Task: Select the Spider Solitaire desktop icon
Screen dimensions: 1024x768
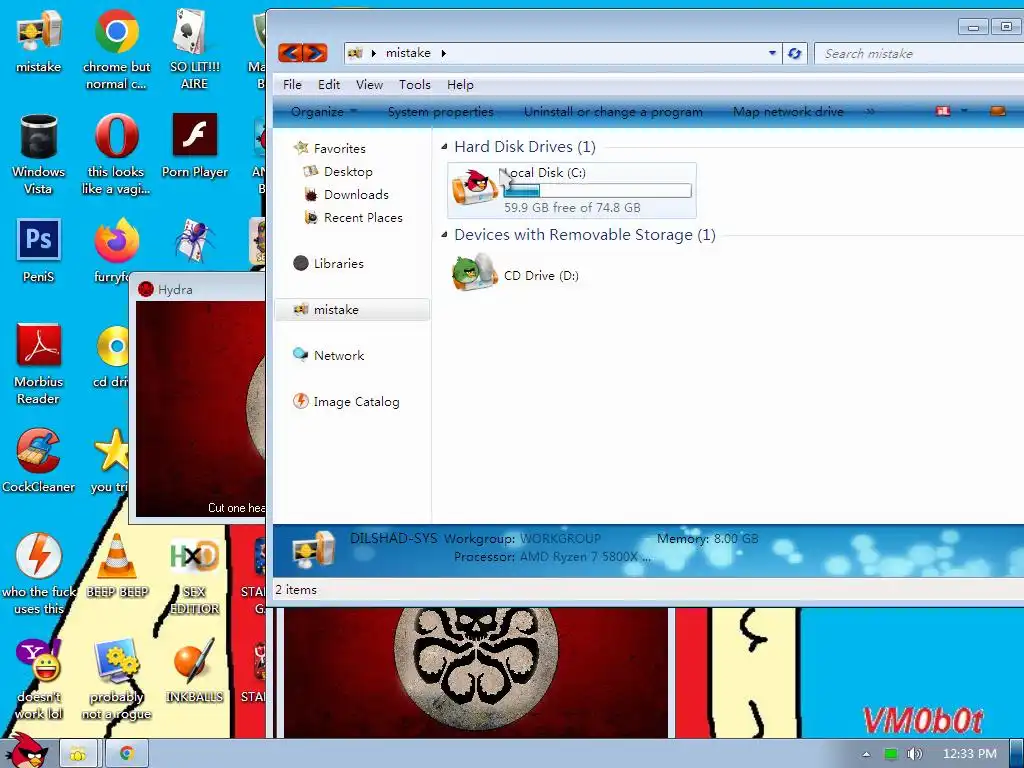Action: coord(194,241)
